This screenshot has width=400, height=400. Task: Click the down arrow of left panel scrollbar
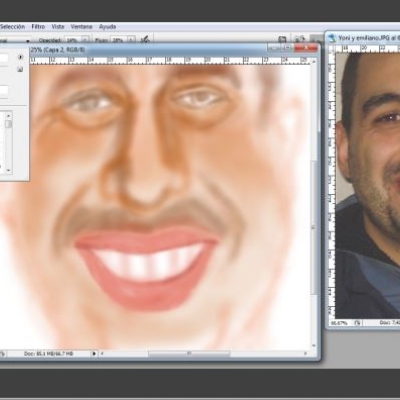(8, 170)
